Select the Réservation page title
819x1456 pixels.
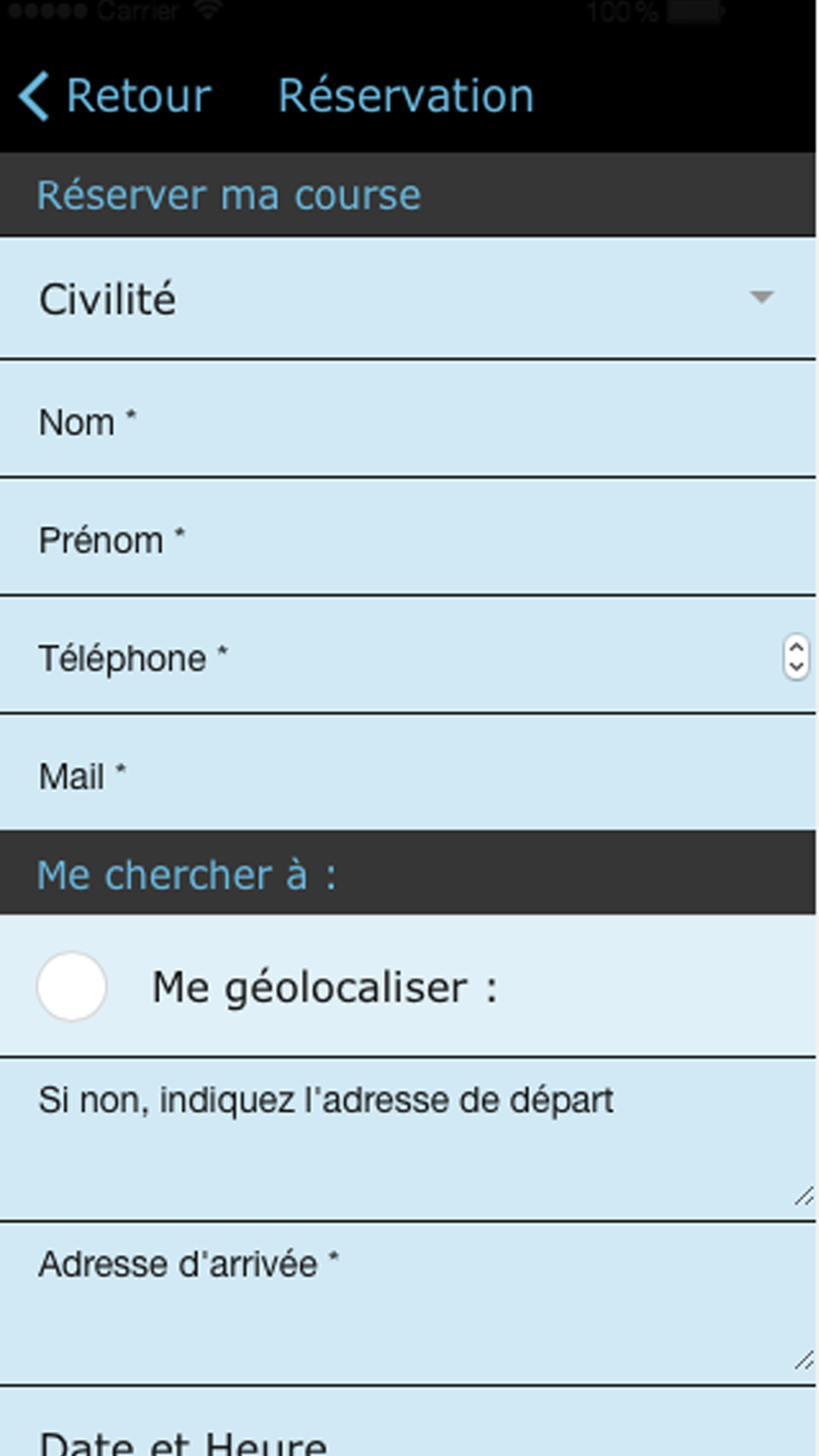406,96
